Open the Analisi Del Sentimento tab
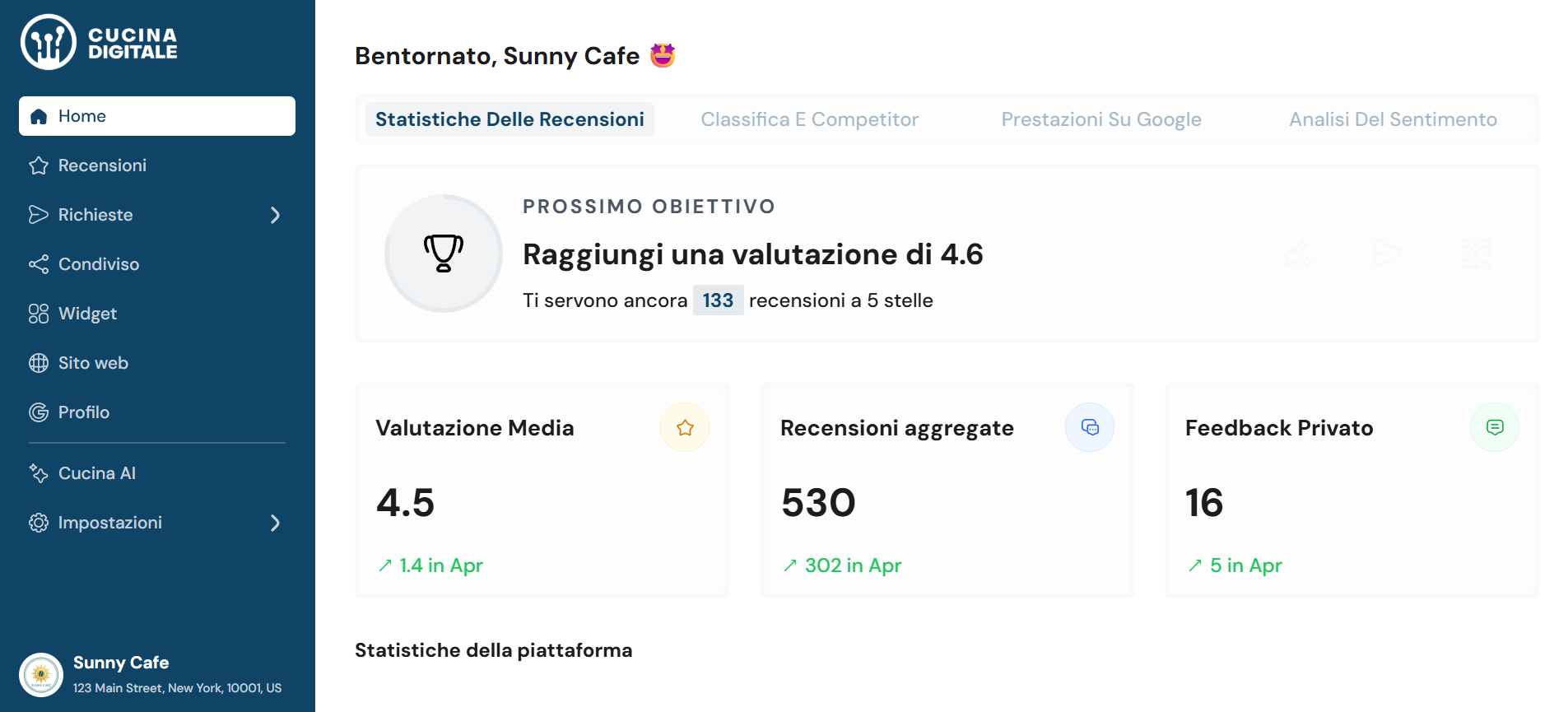 point(1393,119)
